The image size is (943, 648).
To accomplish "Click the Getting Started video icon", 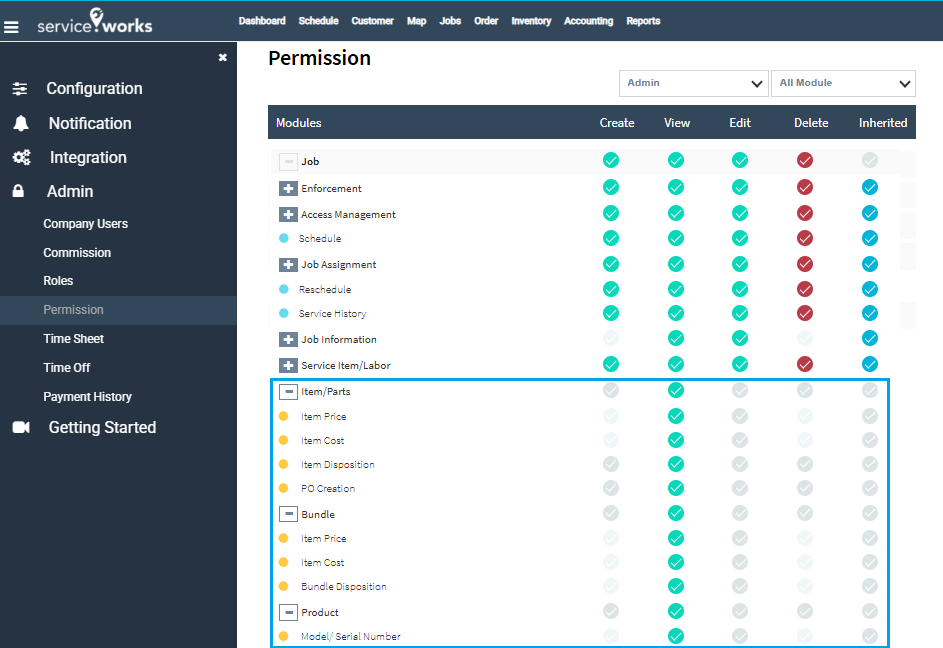I will [21, 428].
